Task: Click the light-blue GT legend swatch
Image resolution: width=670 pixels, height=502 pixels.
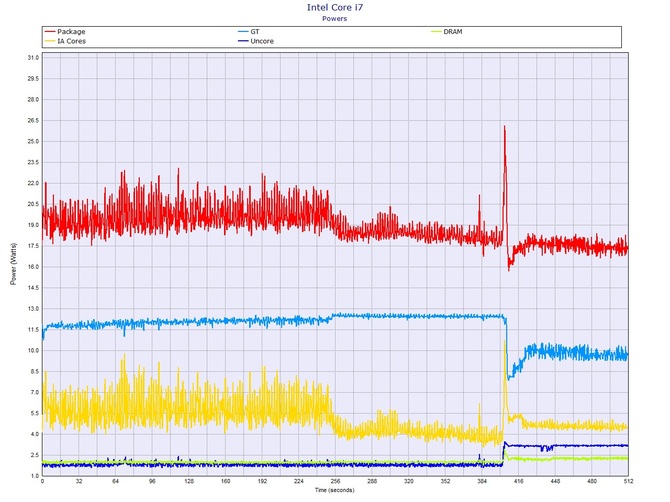Action: pos(243,32)
